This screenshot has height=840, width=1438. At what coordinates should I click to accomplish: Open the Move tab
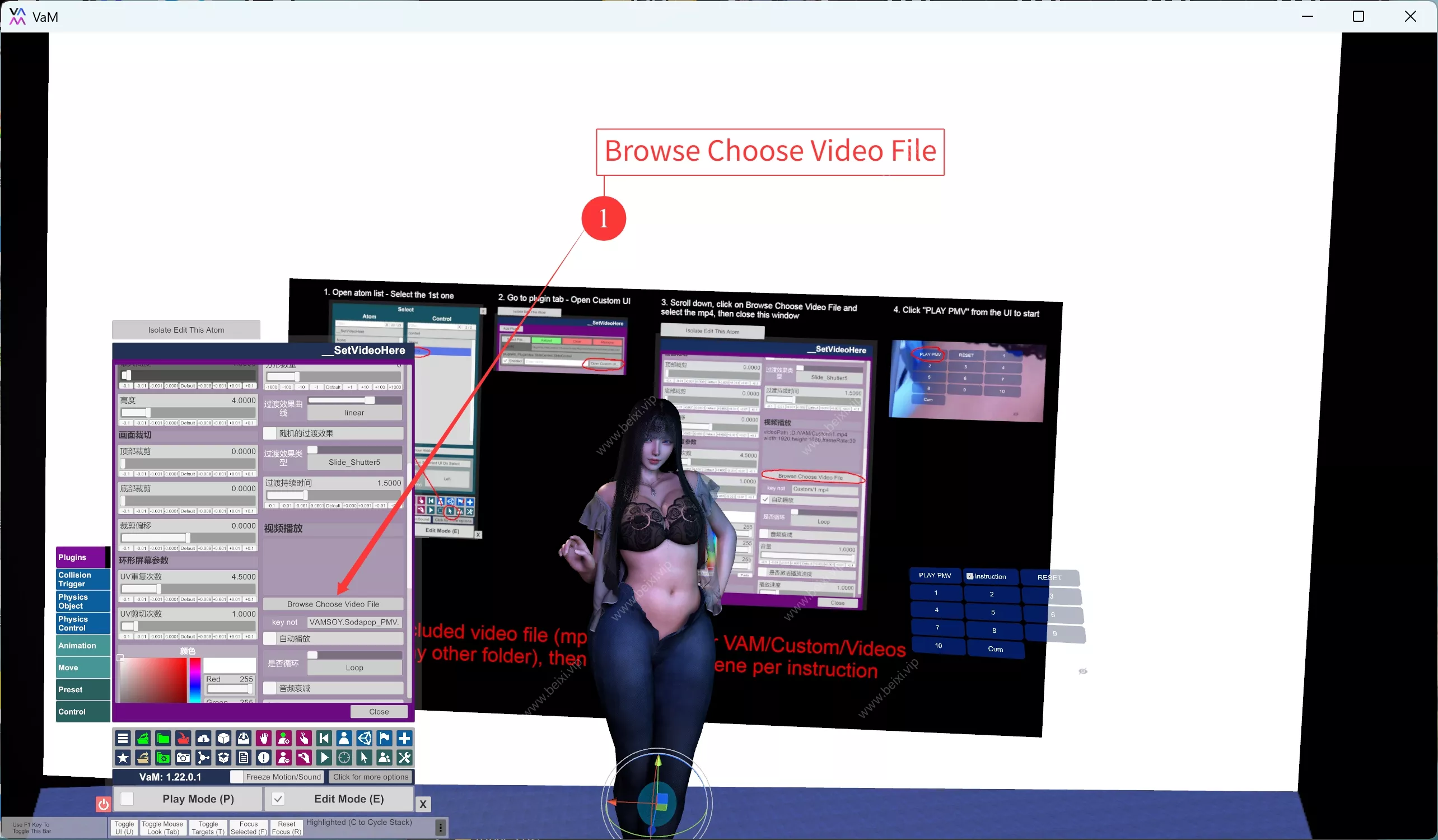pos(83,668)
